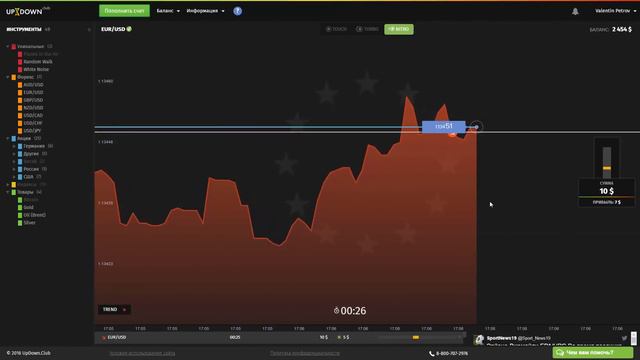Screen dimensions: 640x360
Task: Click the orange USD/CAD square icon
Action: point(20,116)
